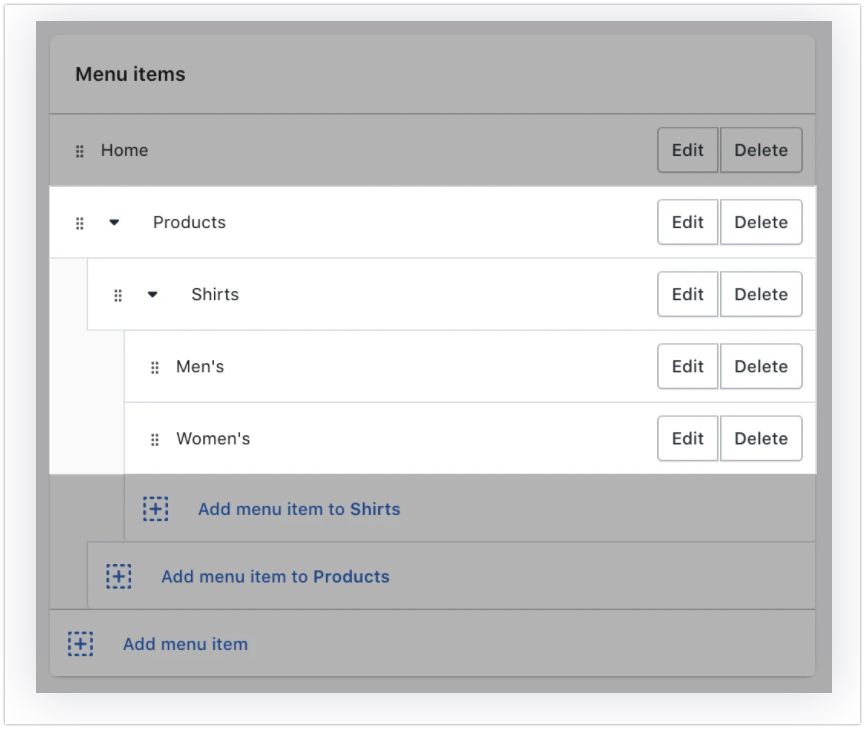This screenshot has height=729, width=865.
Task: Click the drag handle beside Women's
Action: coord(155,439)
